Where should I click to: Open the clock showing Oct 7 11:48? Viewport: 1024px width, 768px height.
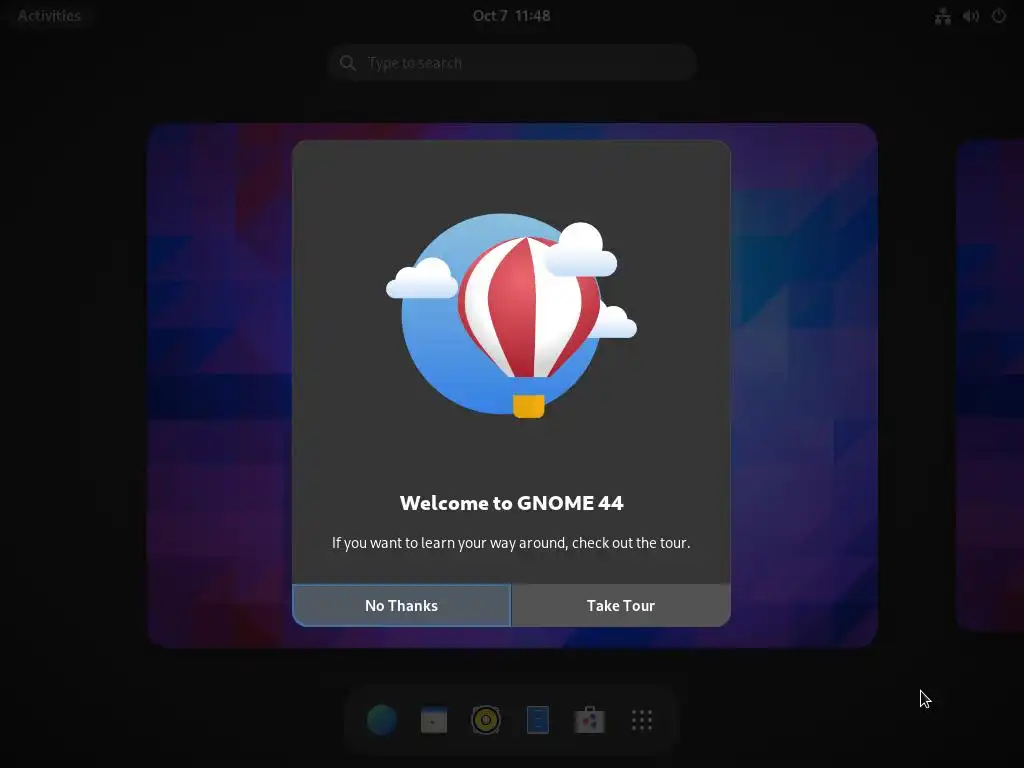(511, 16)
